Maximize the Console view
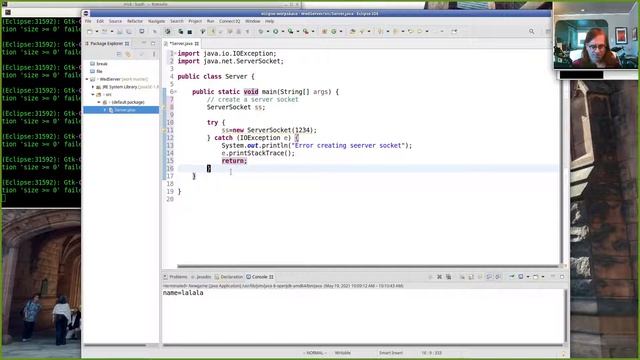The height and width of the screenshot is (360, 640). click(562, 277)
